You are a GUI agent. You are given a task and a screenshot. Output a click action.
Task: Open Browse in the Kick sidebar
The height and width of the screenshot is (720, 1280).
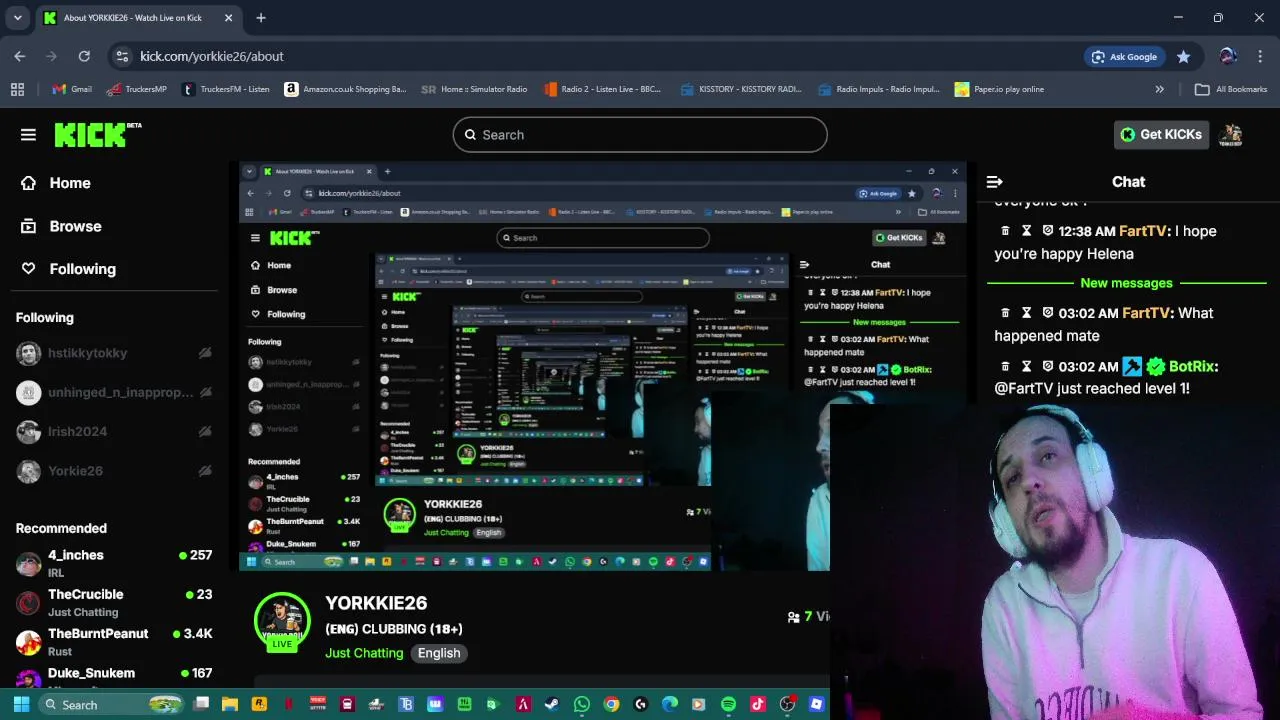(62, 226)
